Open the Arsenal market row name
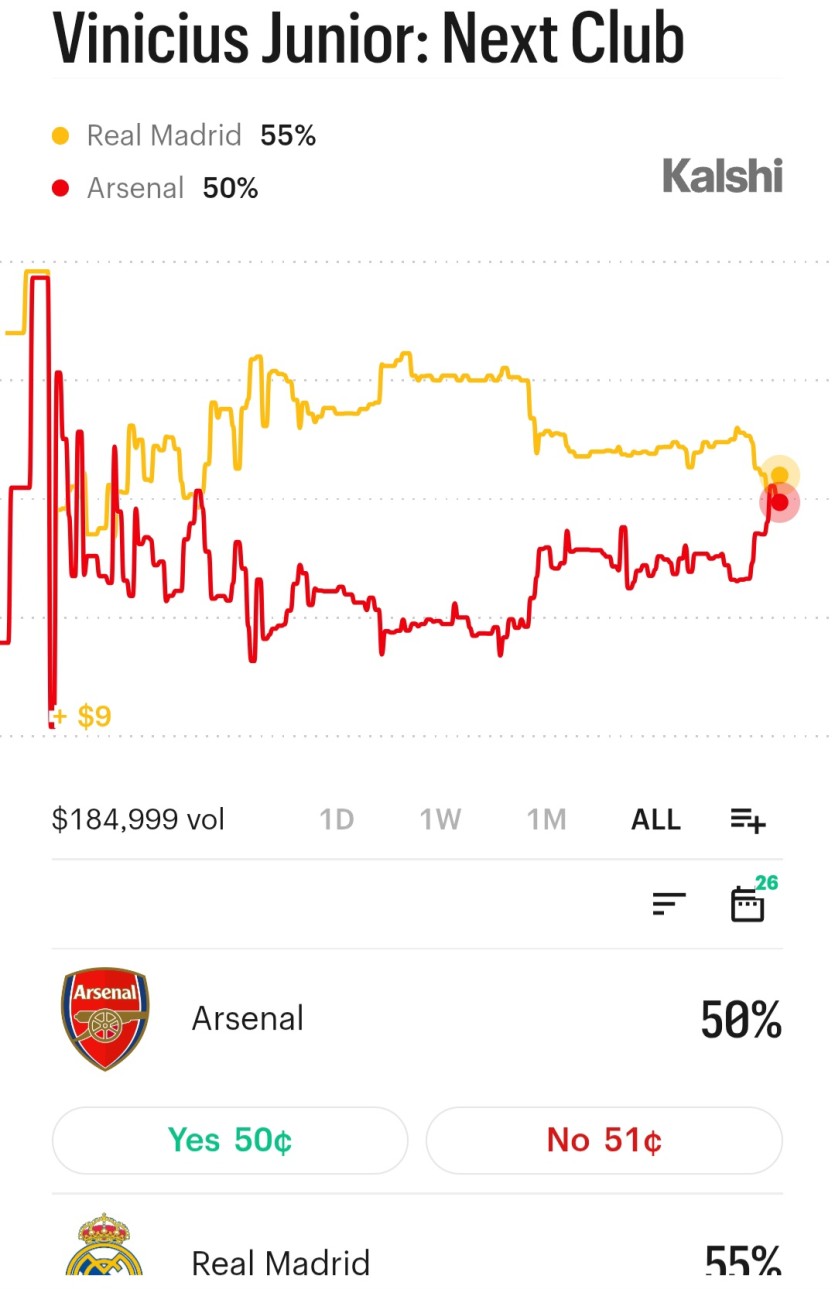Viewport: 835px width, 1289px height. coord(248,1019)
